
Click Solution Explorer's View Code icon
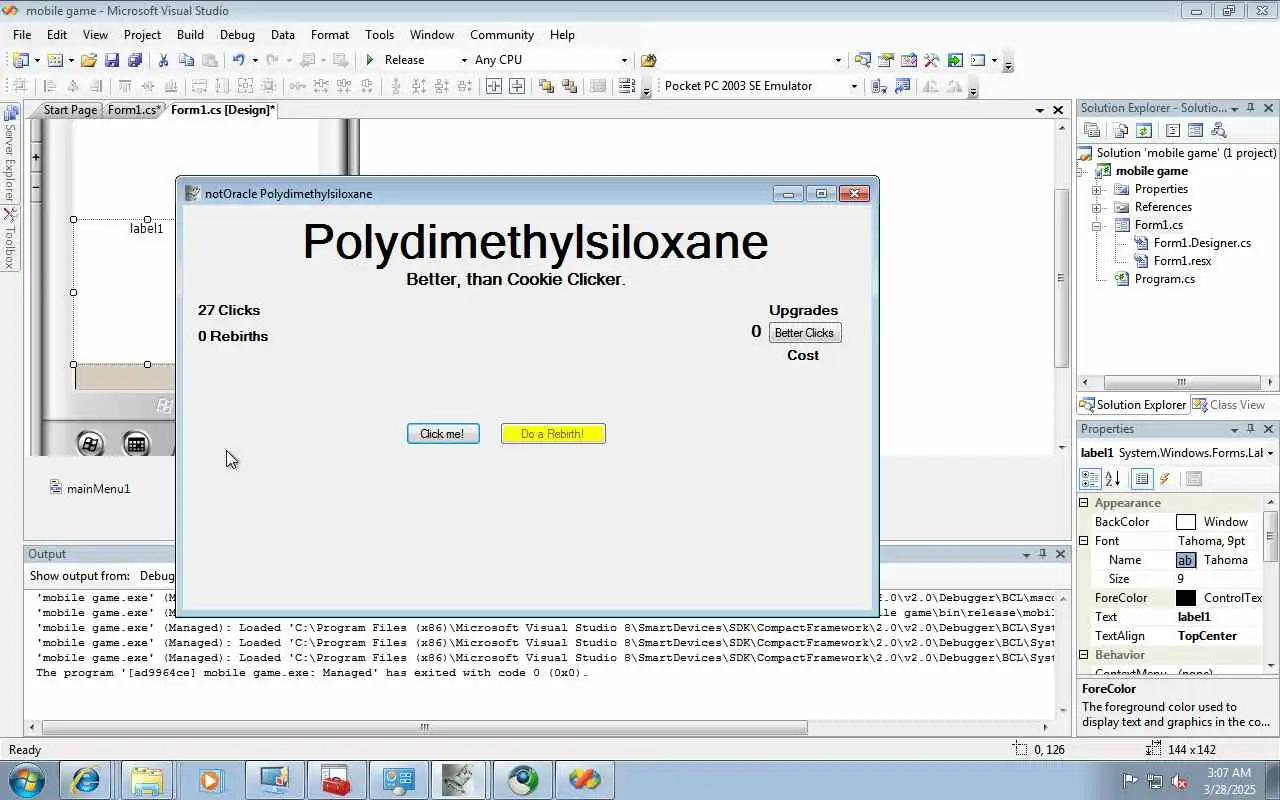1172,130
